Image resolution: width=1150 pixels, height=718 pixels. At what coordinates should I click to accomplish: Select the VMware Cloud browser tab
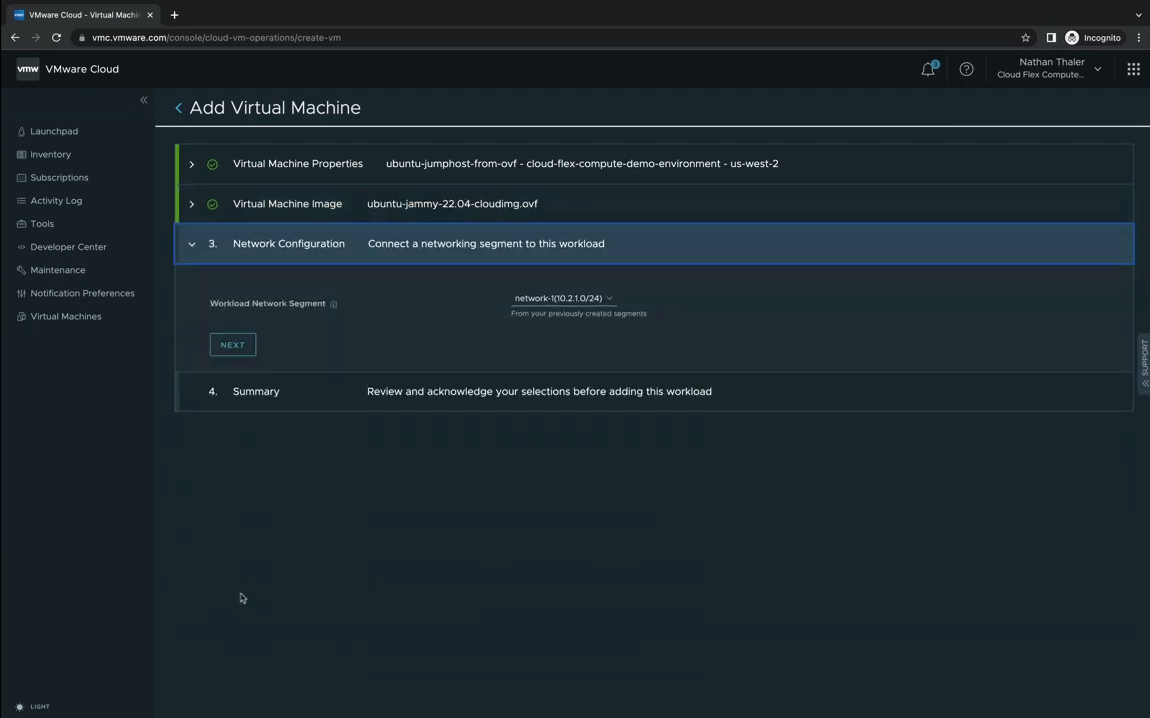point(83,15)
